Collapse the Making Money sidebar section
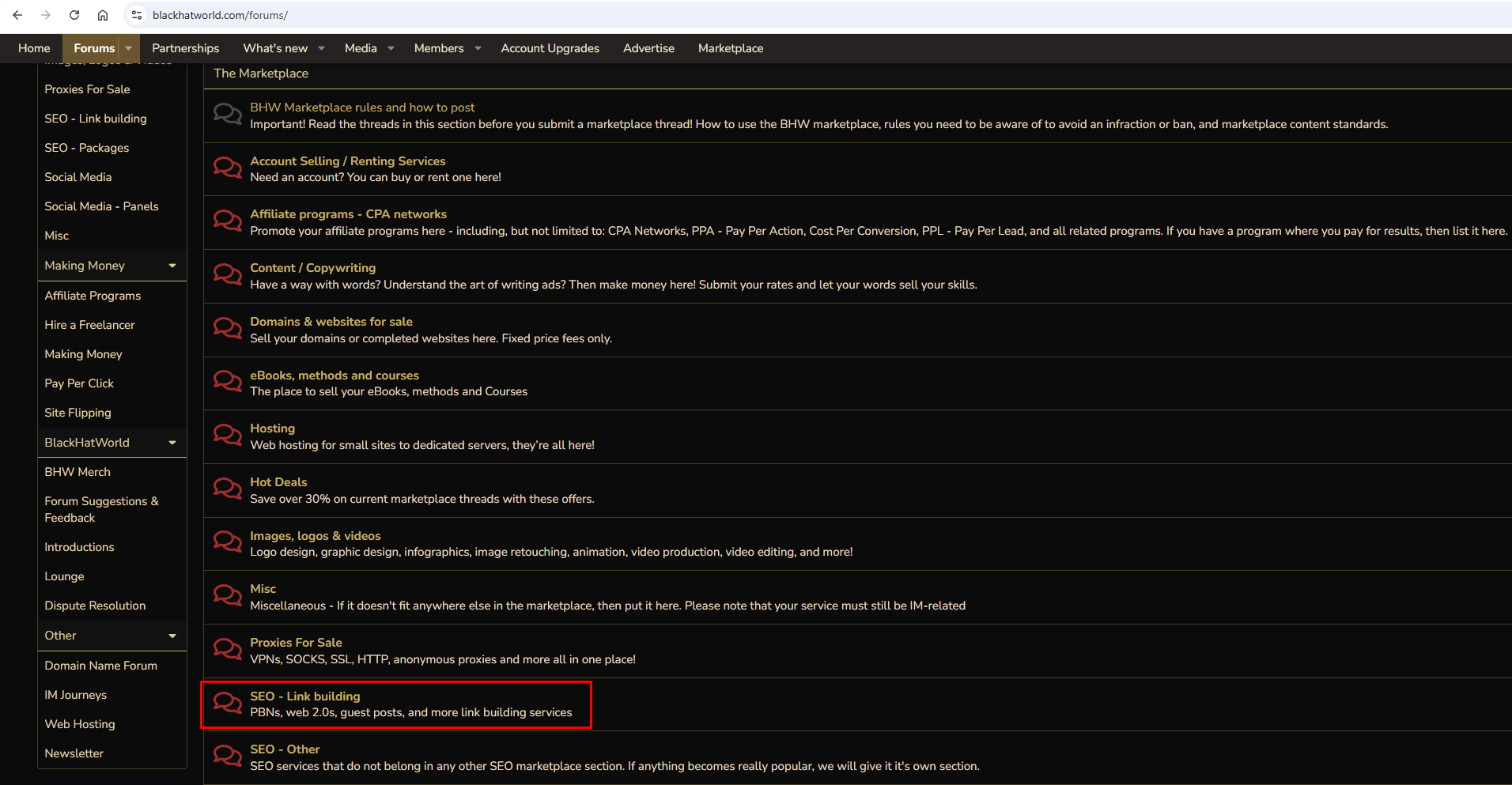 coord(172,266)
